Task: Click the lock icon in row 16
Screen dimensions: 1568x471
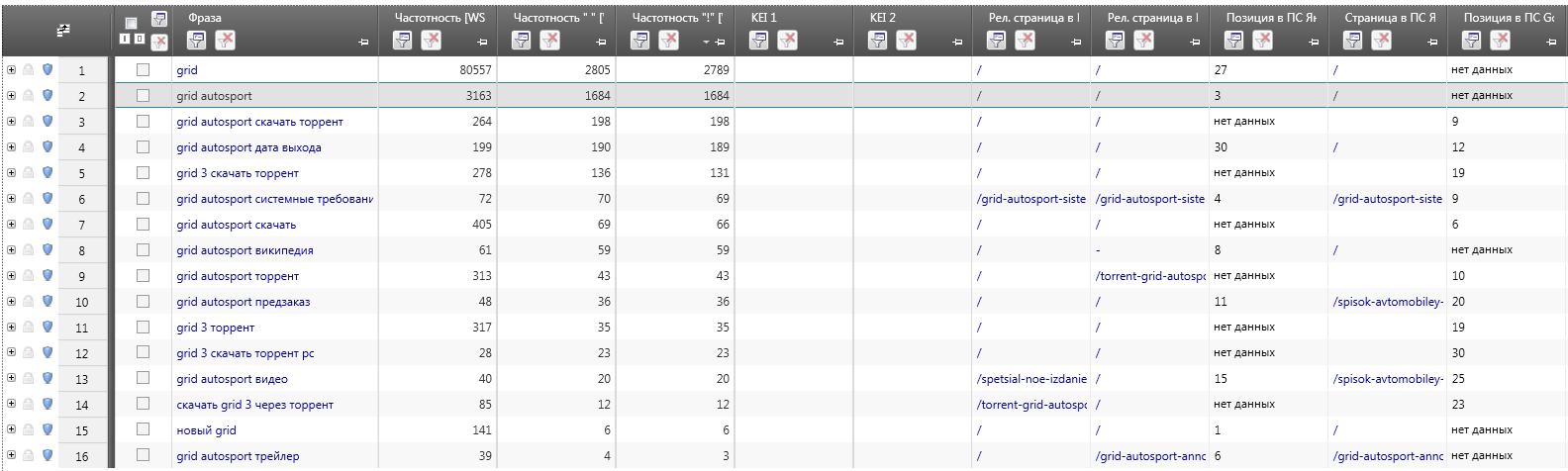Action: click(x=29, y=455)
